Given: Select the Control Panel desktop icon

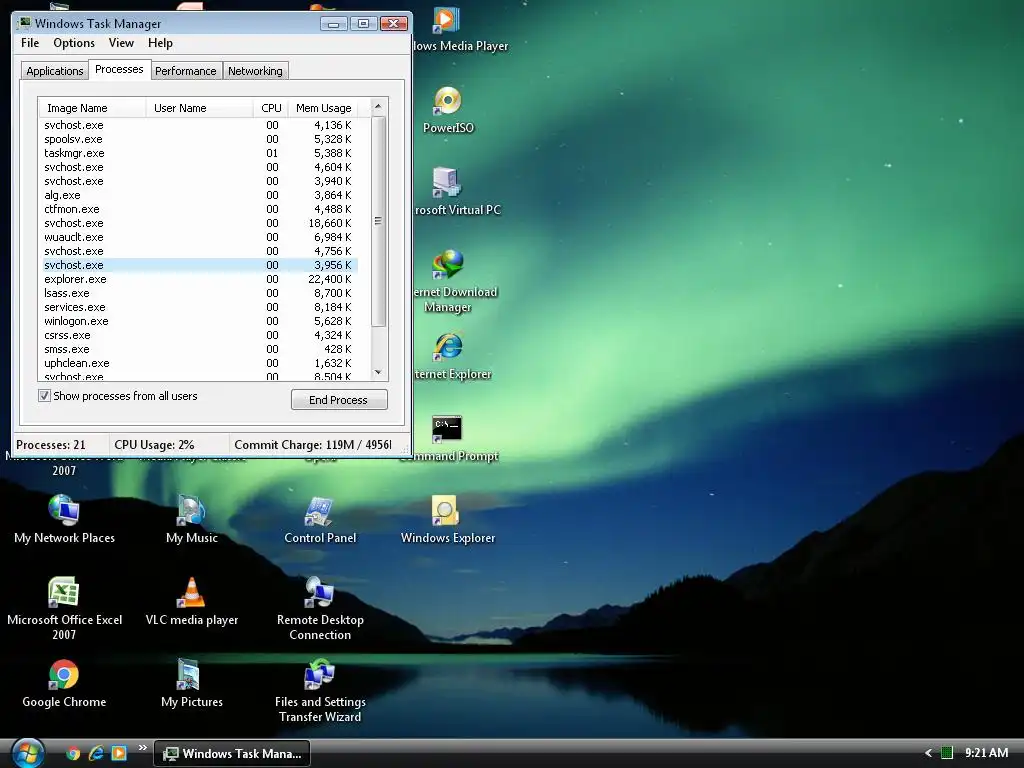Looking at the screenshot, I should [320, 519].
